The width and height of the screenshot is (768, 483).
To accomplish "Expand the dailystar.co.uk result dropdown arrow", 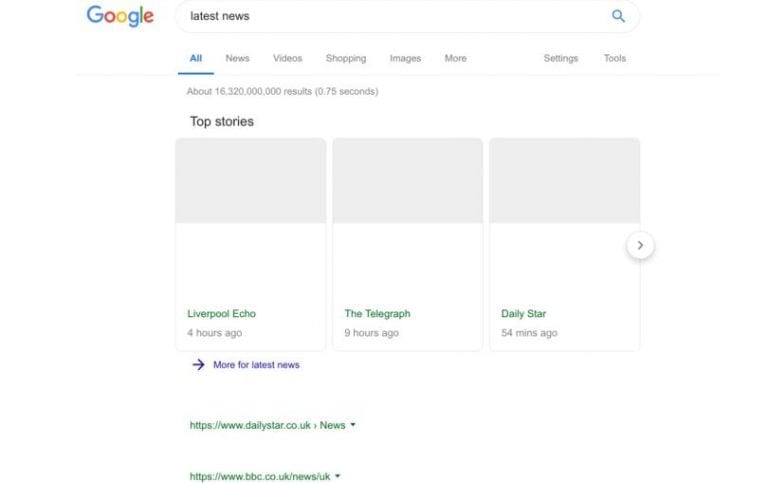I will click(x=353, y=425).
